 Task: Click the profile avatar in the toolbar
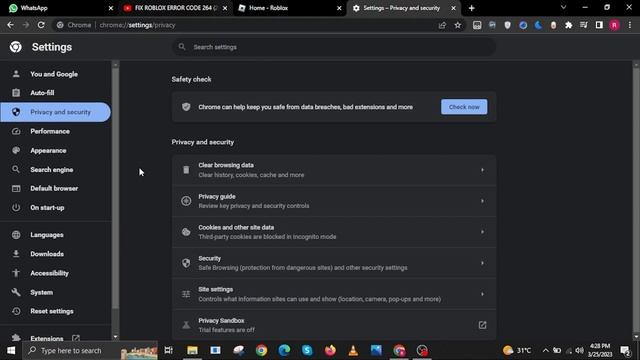(x=614, y=25)
